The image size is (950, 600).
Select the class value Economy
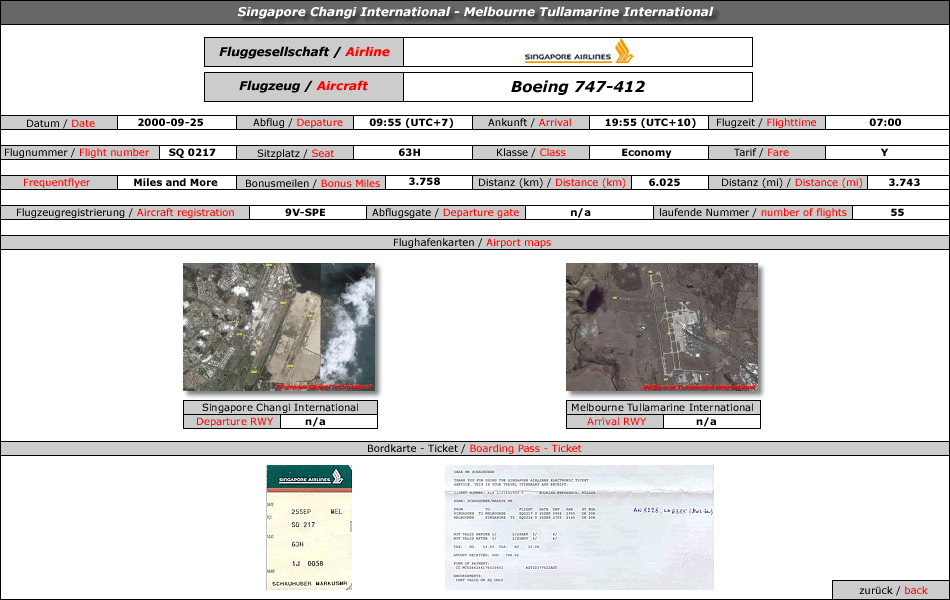tap(646, 153)
